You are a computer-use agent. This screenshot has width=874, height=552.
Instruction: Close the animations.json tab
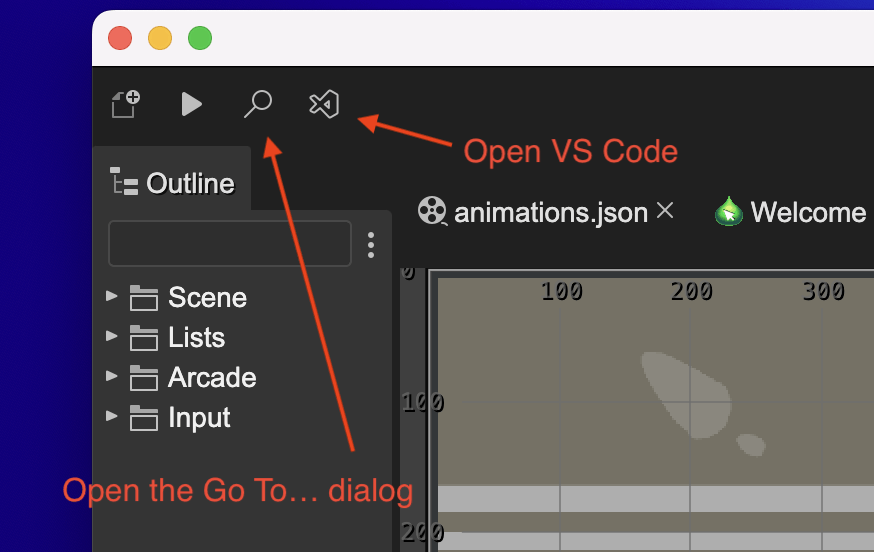pyautogui.click(x=665, y=210)
